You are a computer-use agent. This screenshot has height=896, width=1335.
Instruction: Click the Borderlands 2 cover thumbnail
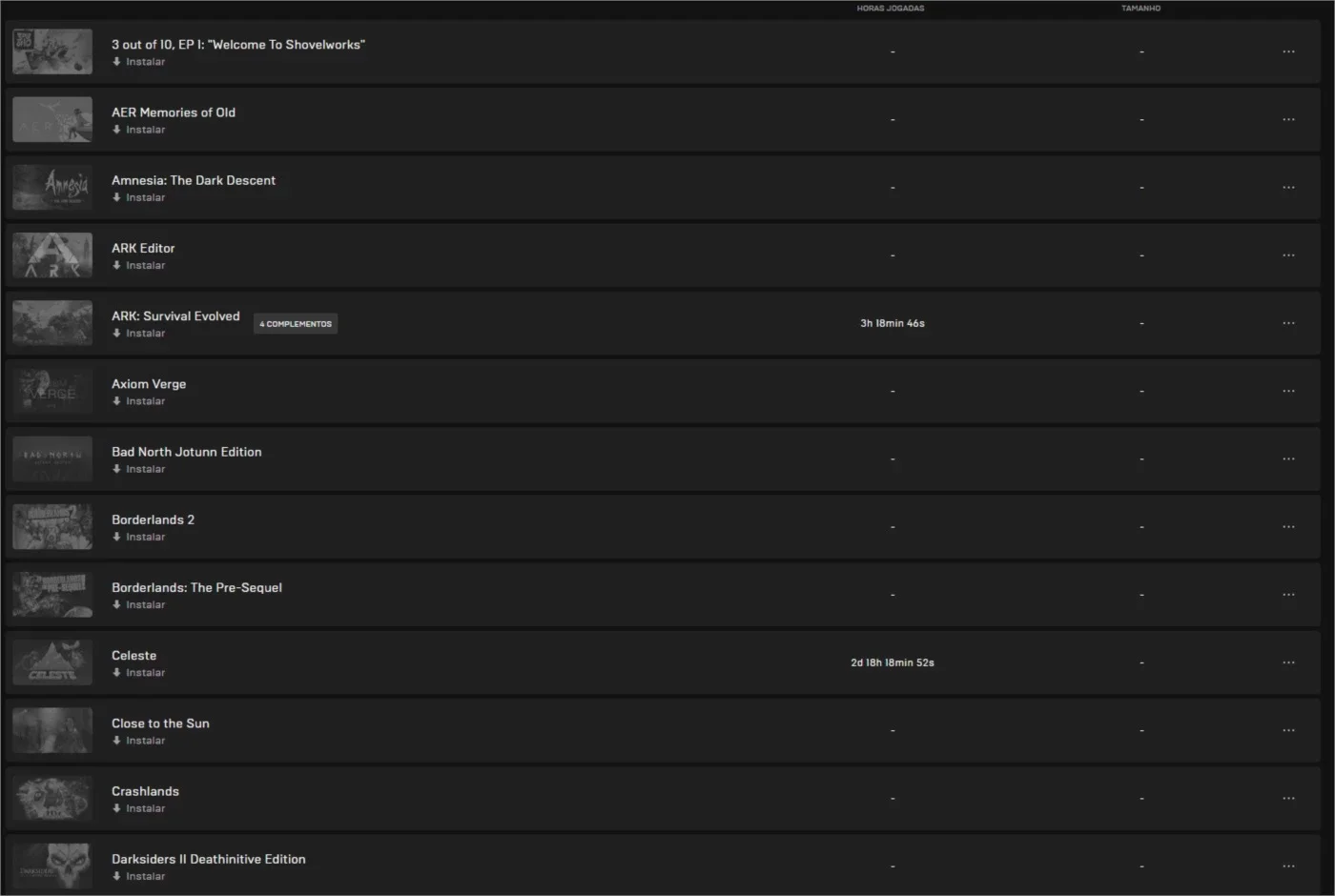pos(52,526)
